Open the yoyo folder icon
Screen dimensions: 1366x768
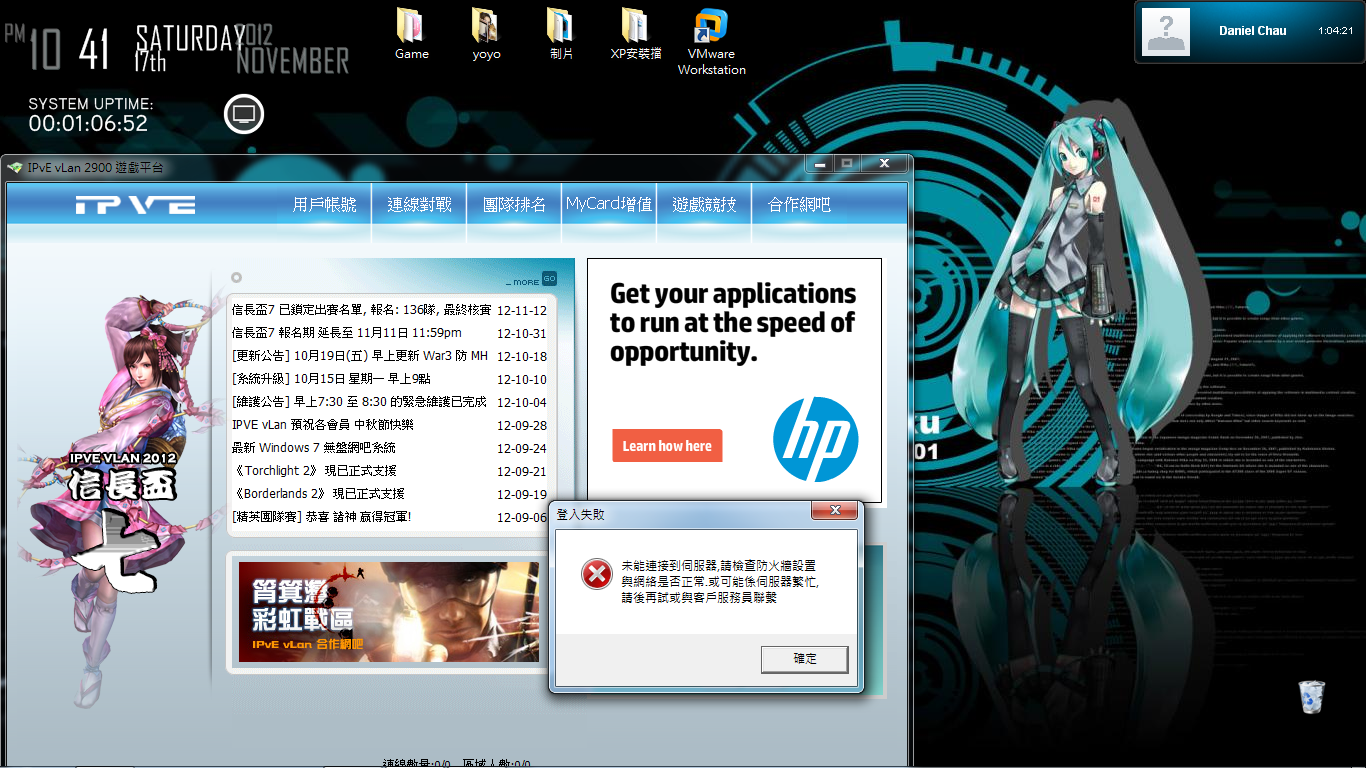click(486, 34)
